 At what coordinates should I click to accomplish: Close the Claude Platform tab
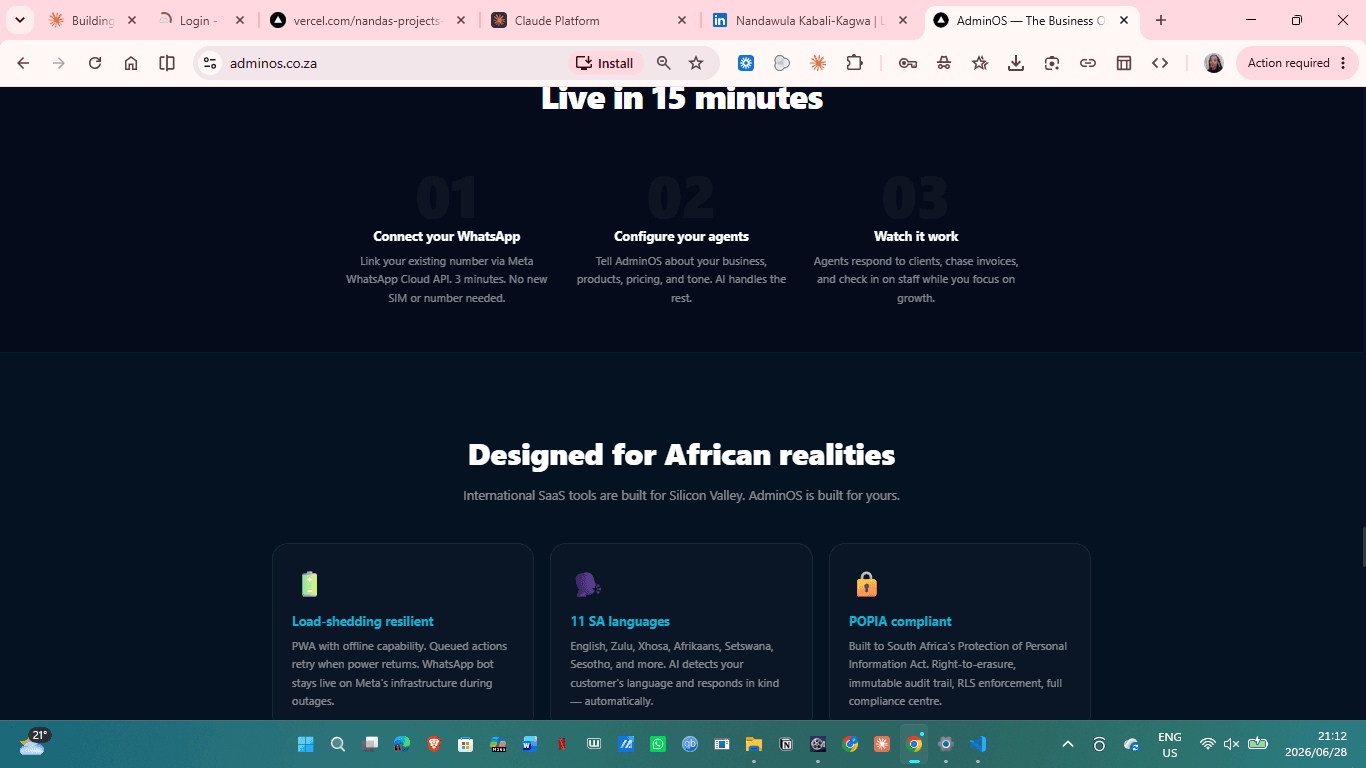[682, 20]
